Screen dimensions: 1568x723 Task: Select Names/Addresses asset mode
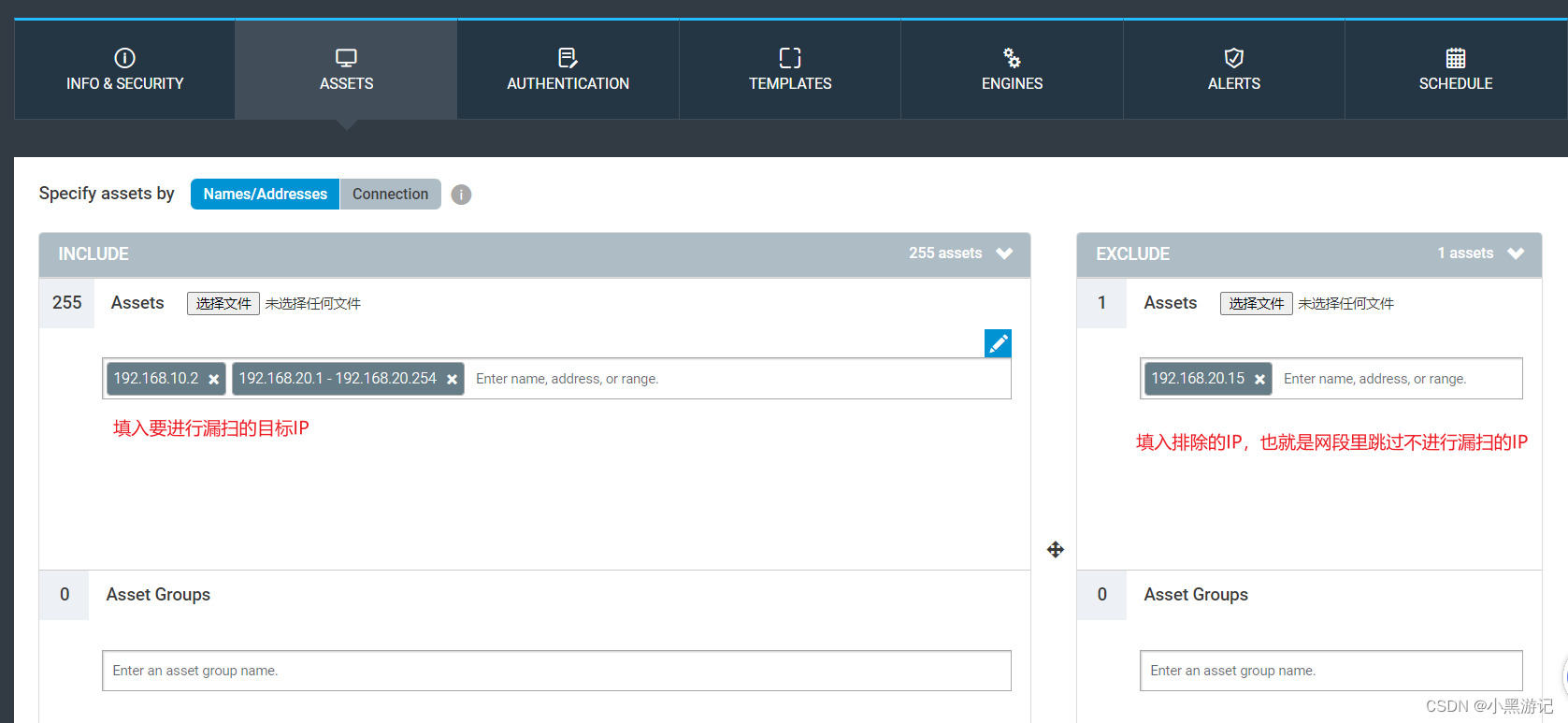pyautogui.click(x=265, y=194)
